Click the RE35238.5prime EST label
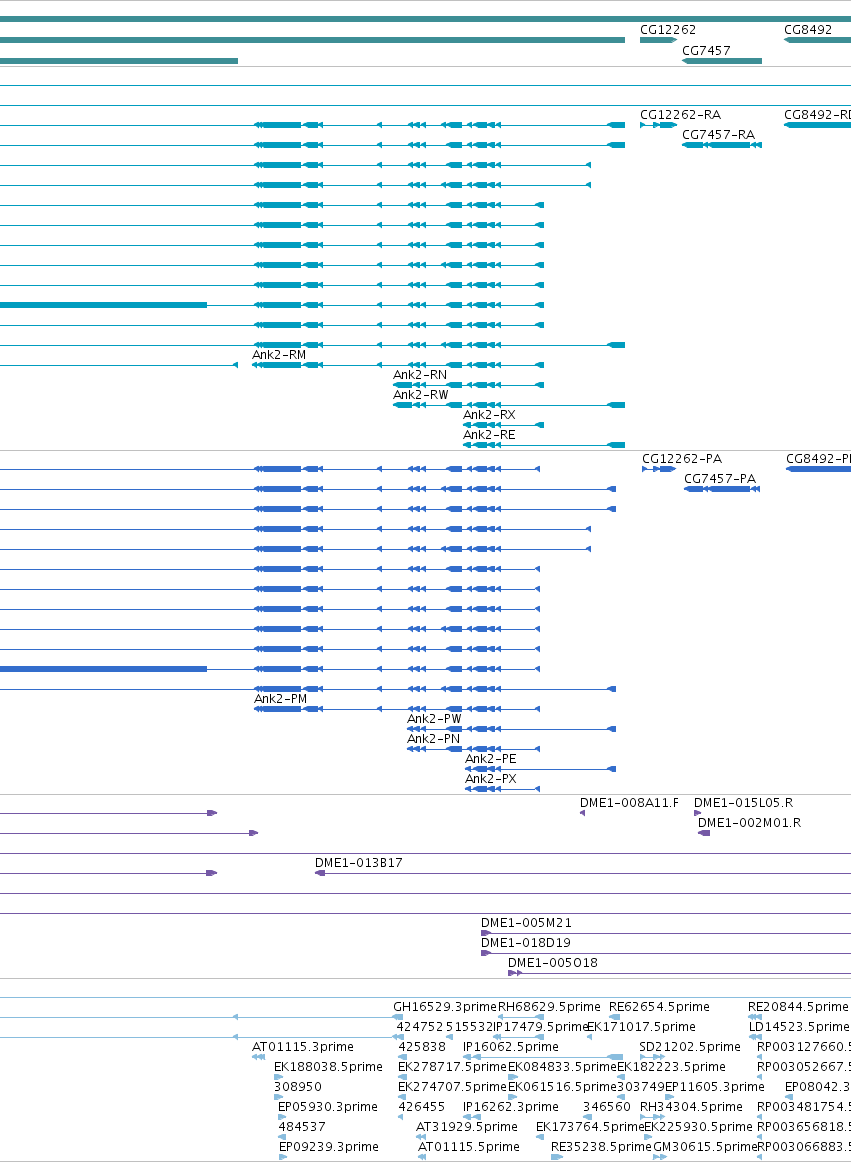 (x=601, y=1147)
